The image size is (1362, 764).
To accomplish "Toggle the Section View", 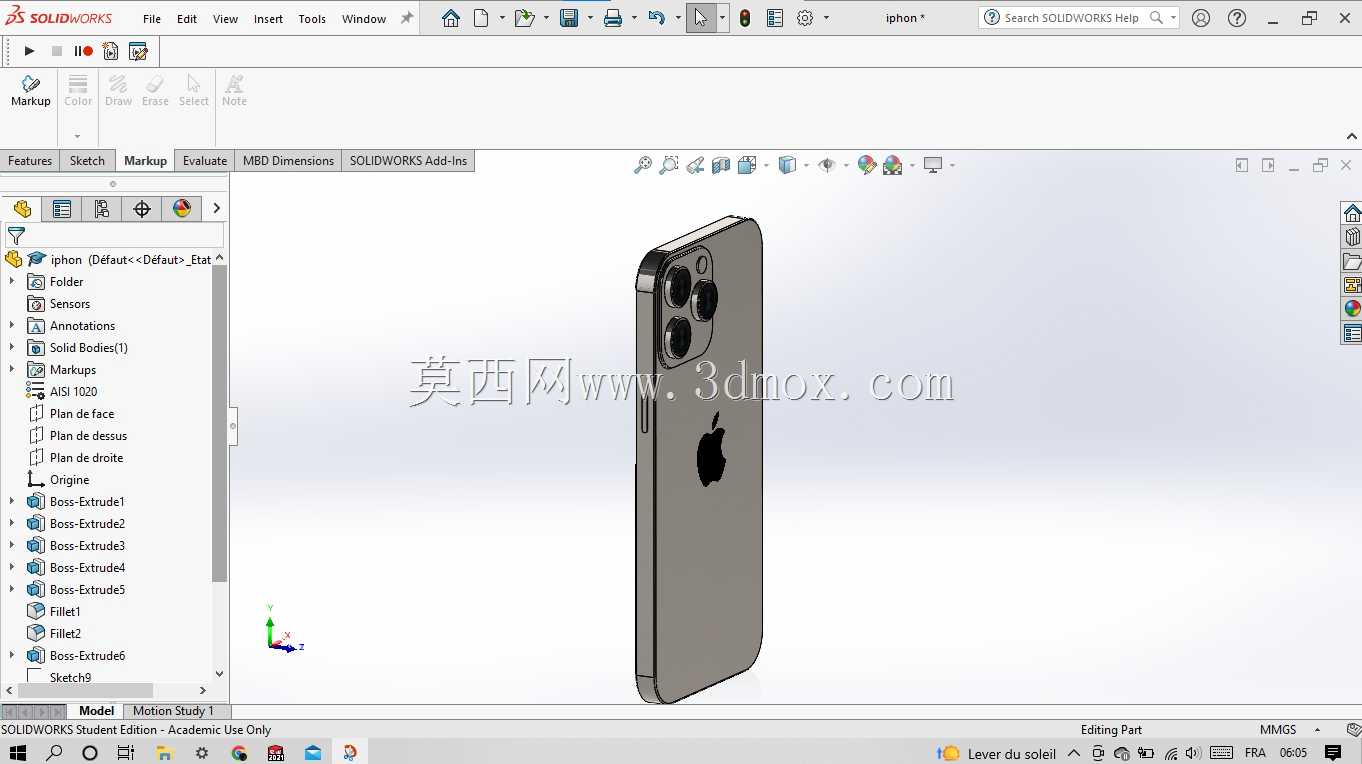I will [x=721, y=165].
